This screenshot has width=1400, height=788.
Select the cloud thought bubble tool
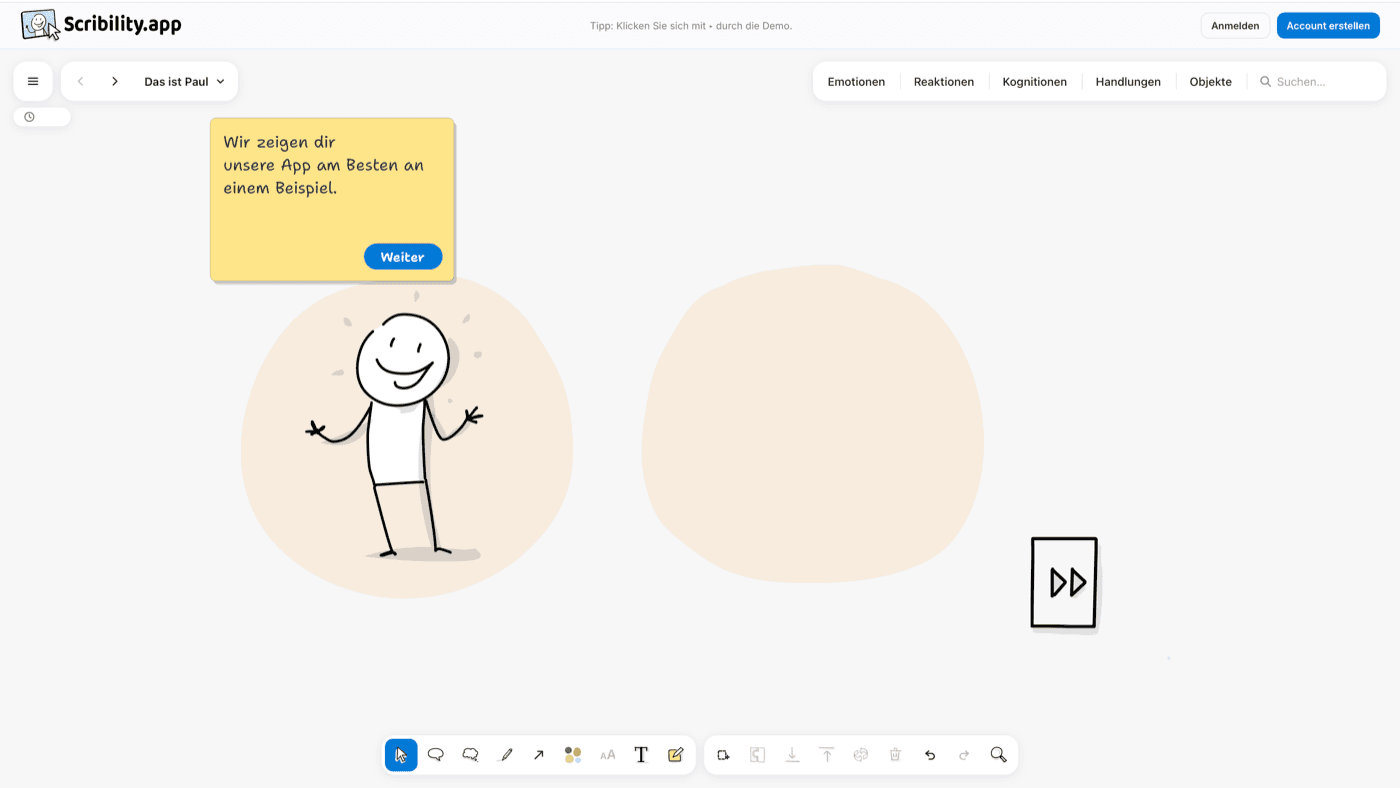tap(470, 755)
